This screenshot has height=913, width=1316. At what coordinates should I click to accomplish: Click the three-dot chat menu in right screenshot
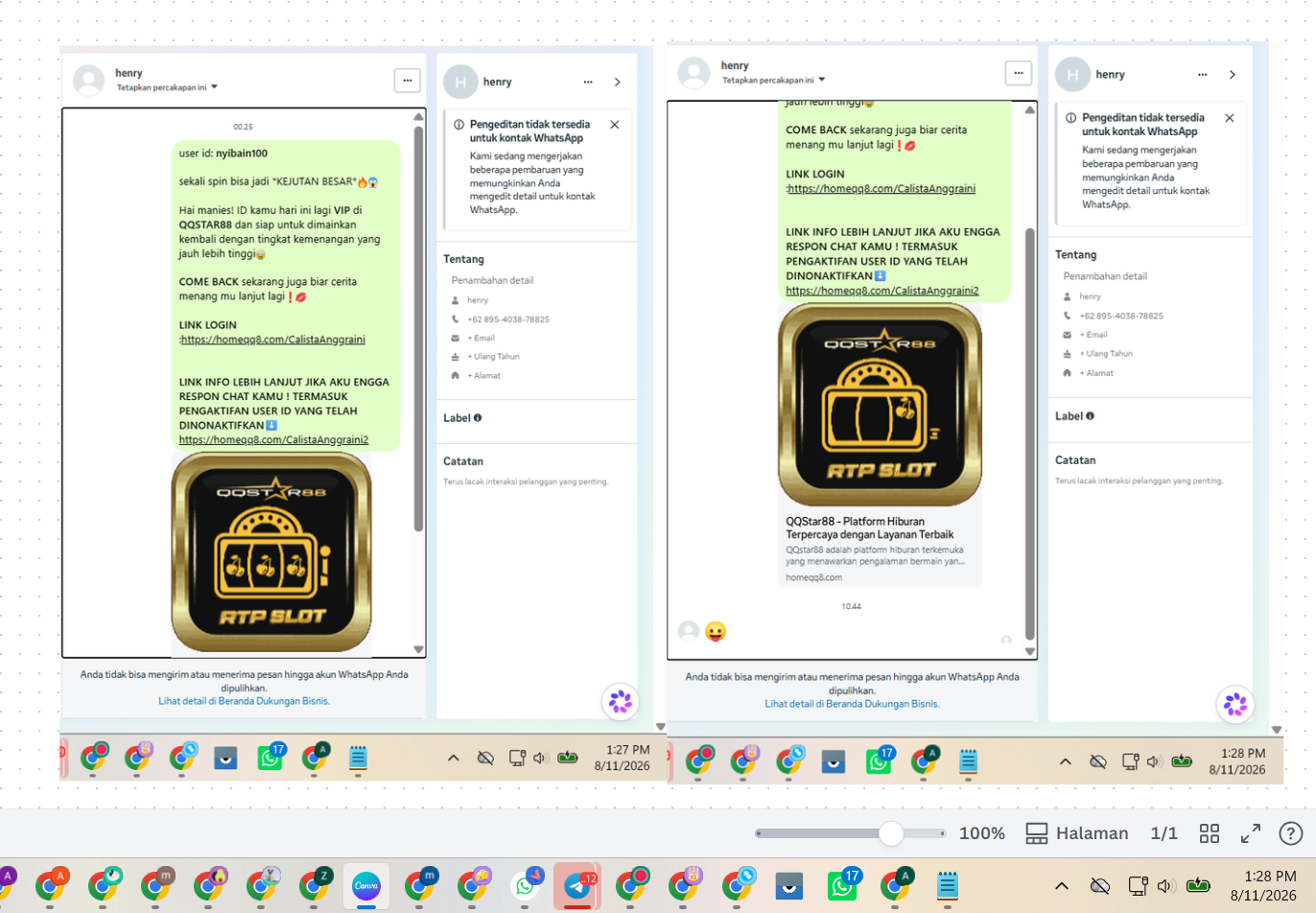(1018, 73)
